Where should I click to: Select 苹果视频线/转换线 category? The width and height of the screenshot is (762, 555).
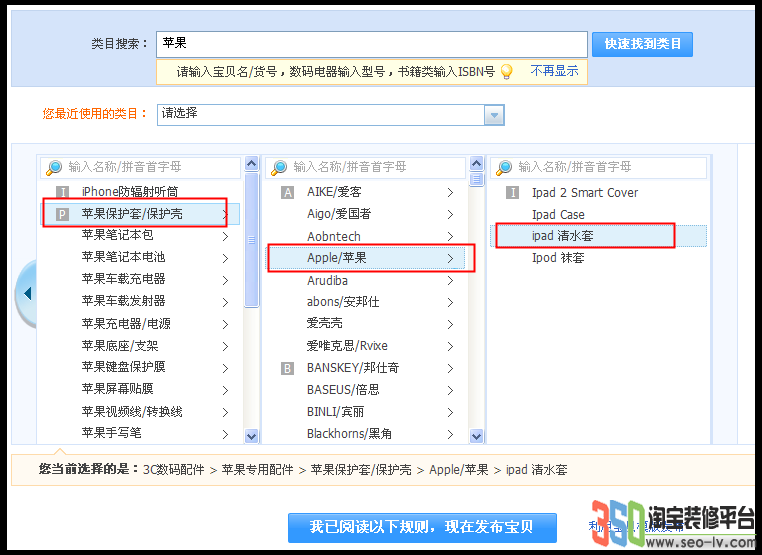coord(132,412)
